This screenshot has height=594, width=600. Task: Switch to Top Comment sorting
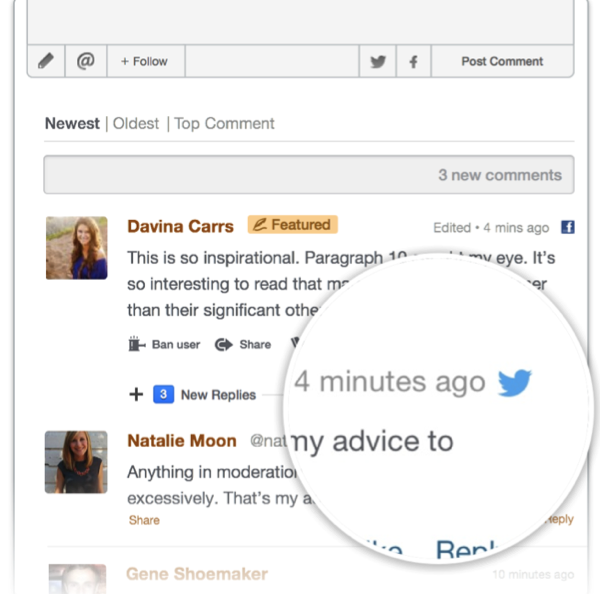click(x=224, y=124)
